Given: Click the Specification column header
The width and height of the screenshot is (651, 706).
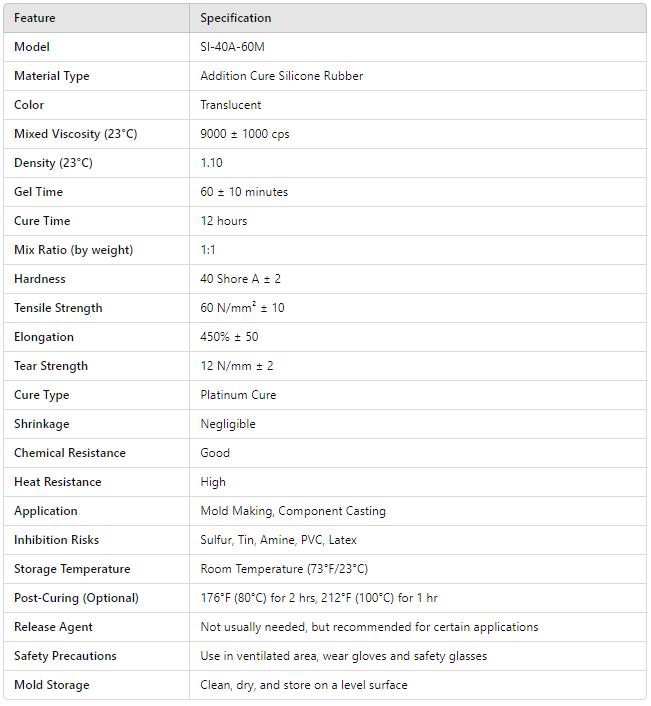Looking at the screenshot, I should [235, 18].
